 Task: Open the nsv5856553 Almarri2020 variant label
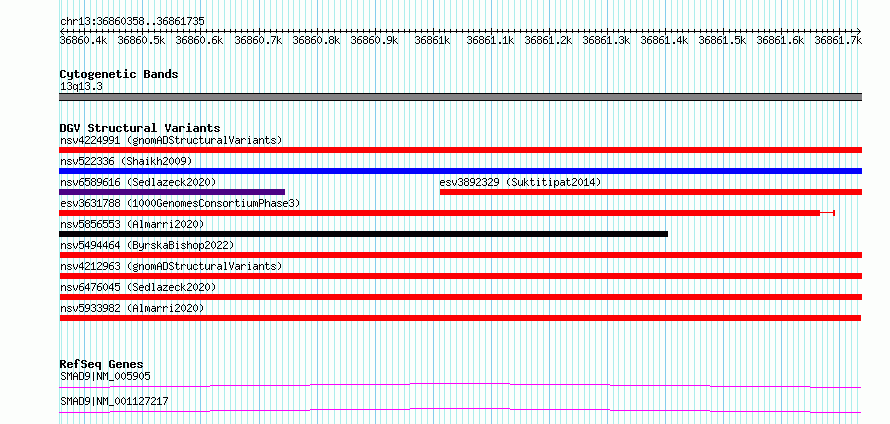132,224
